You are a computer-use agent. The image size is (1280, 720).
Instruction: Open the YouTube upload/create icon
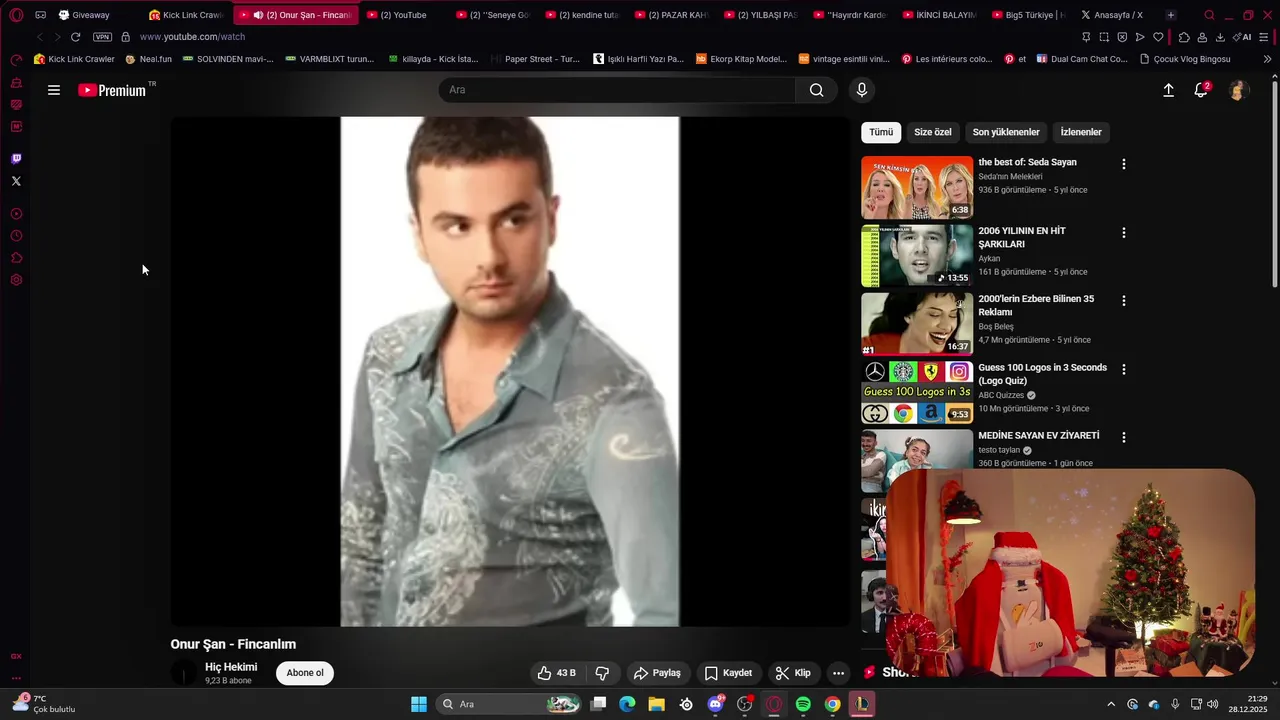[x=1168, y=90]
